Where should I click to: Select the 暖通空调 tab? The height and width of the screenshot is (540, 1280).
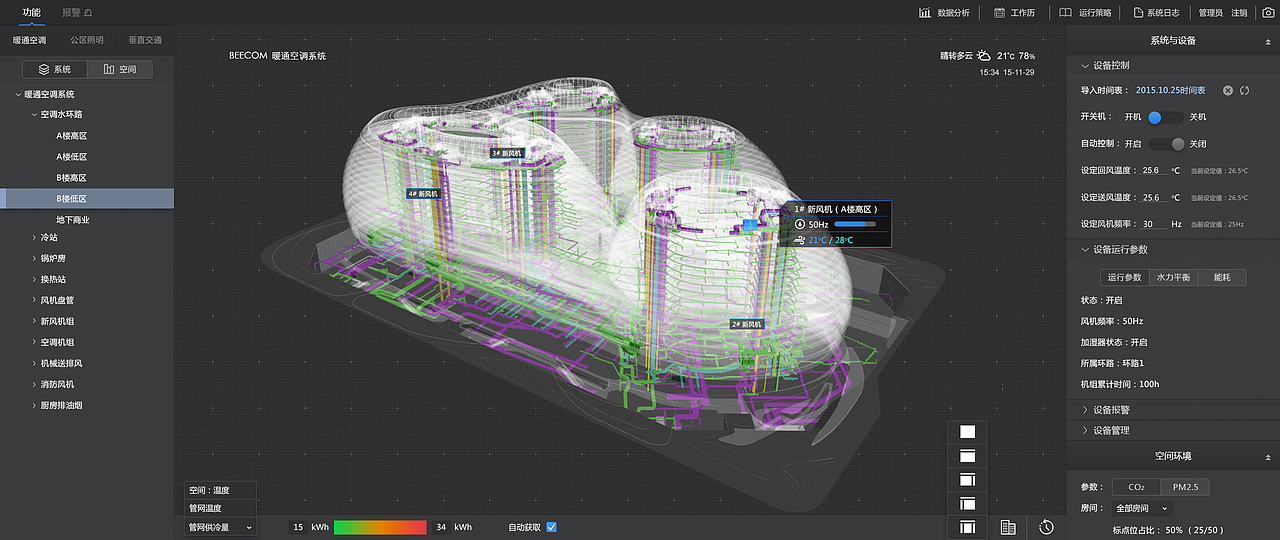click(x=29, y=40)
